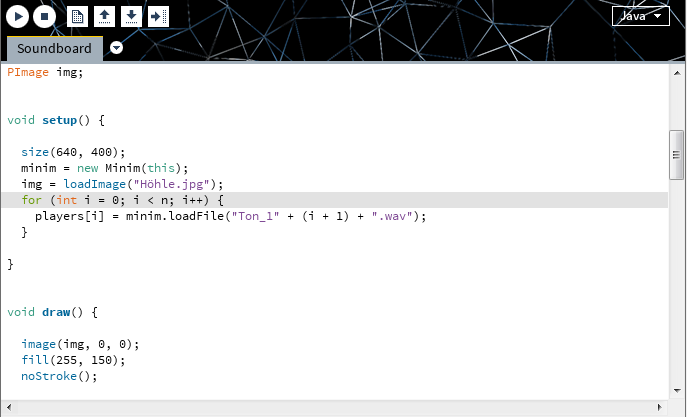Image resolution: width=687 pixels, height=417 pixels.
Task: Click the loadImage("Höhle.jpg") line
Action: click(x=122, y=184)
